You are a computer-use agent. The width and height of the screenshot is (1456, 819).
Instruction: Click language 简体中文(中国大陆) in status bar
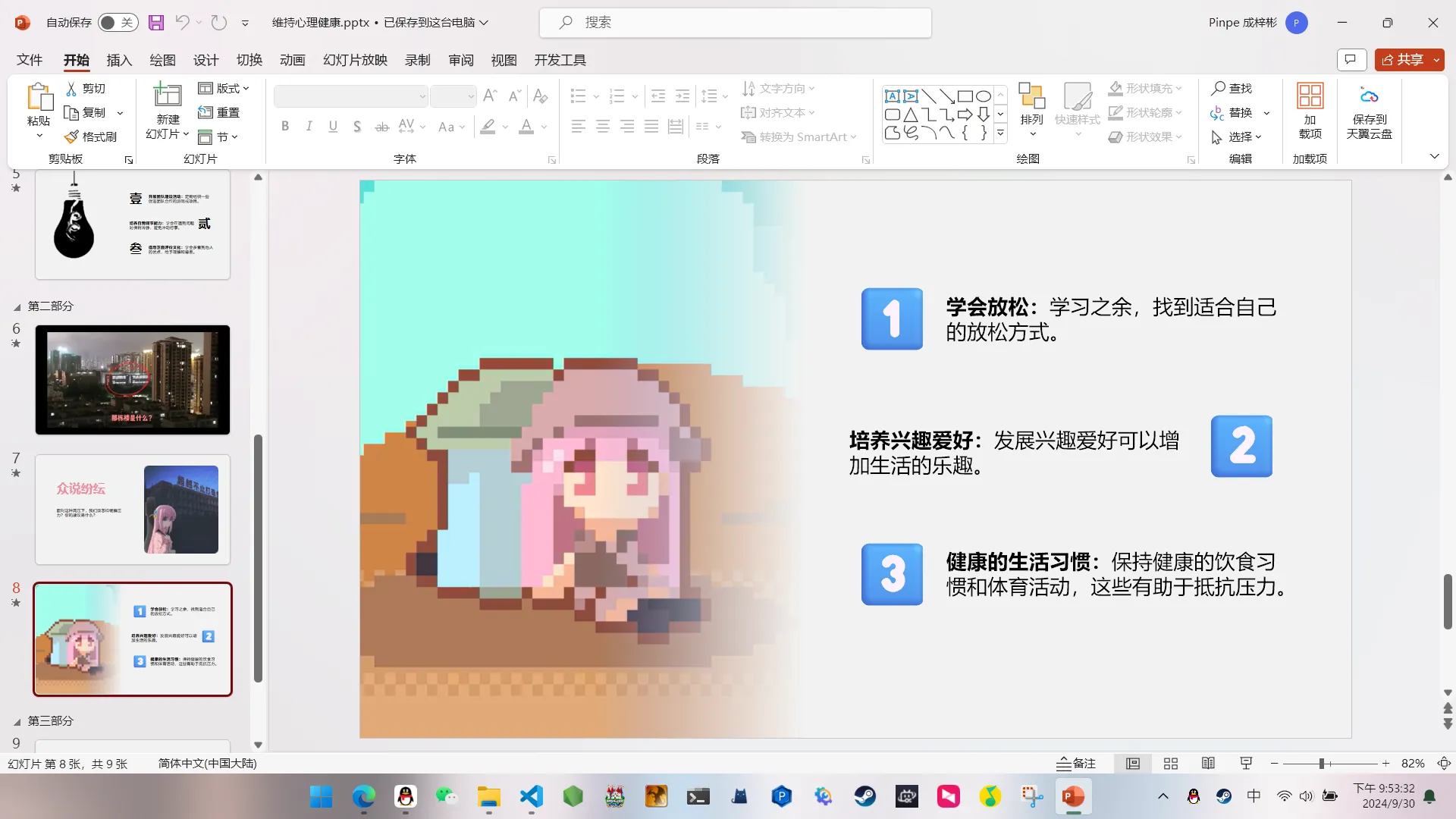tap(207, 764)
